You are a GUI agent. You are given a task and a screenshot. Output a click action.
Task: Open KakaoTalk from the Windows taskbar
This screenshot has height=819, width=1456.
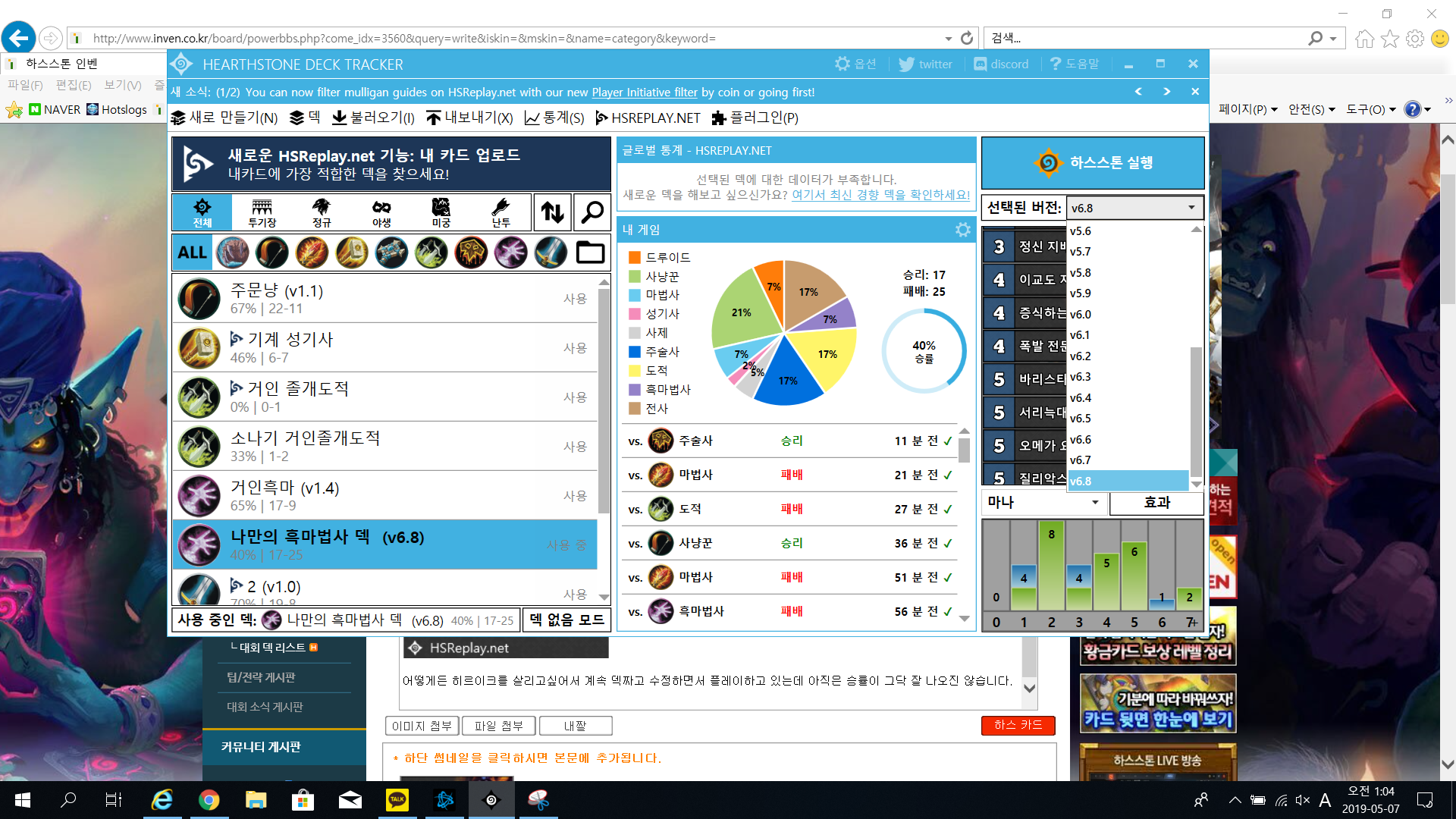(x=397, y=800)
